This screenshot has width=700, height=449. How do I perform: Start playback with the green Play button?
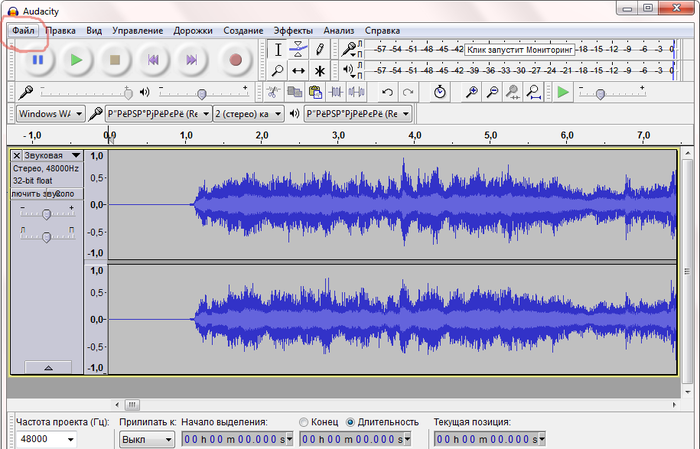pyautogui.click(x=76, y=60)
